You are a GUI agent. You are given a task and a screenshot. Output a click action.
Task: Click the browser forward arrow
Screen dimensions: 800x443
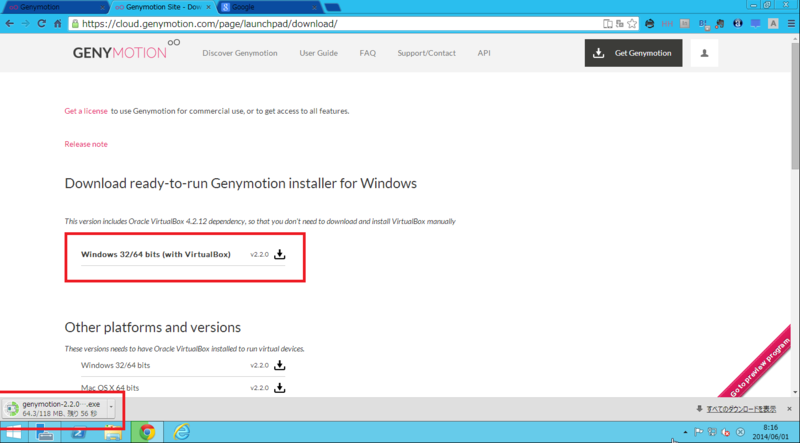pyautogui.click(x=26, y=23)
